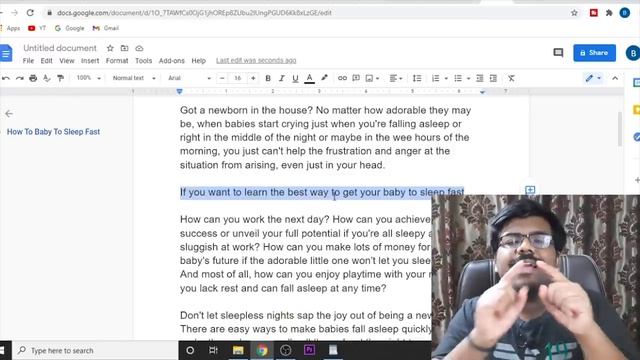Image resolution: width=640 pixels, height=360 pixels.
Task: Open the bulleted list dropdown arrow
Action: coord(468,78)
